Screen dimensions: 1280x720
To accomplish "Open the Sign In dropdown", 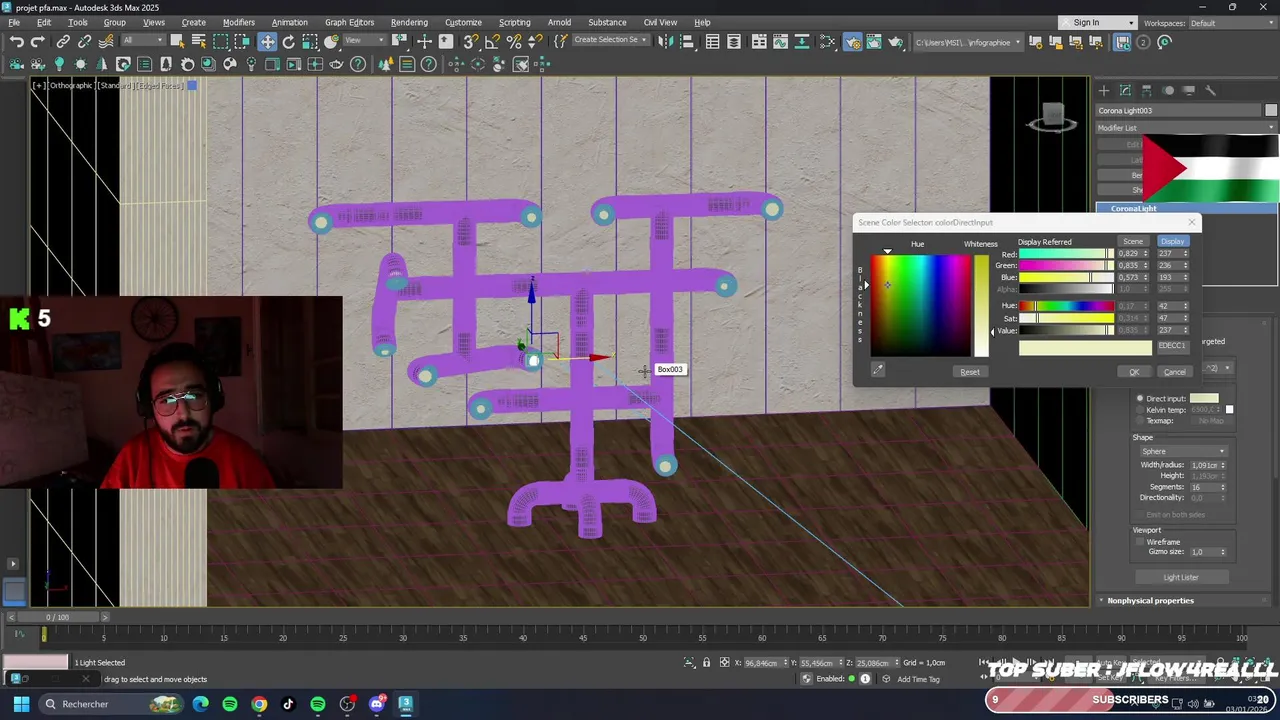I will point(1098,23).
